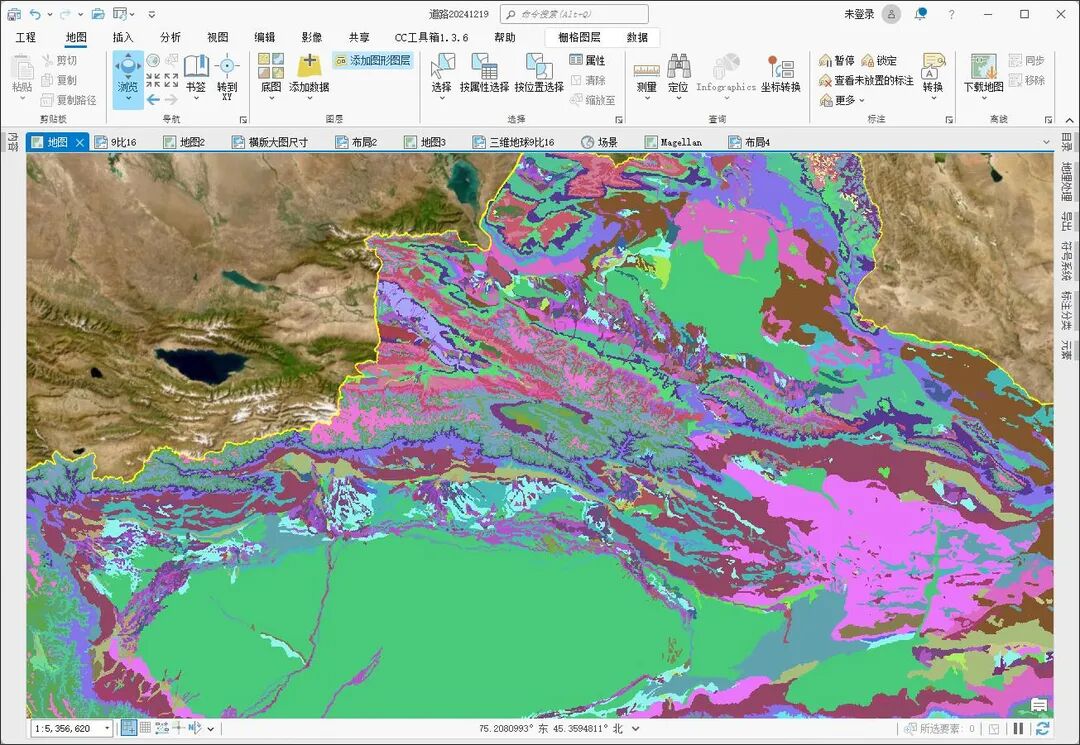Screen dimensions: 1080x745
Task: Toggle 锁定 lock labels
Action: 879,61
